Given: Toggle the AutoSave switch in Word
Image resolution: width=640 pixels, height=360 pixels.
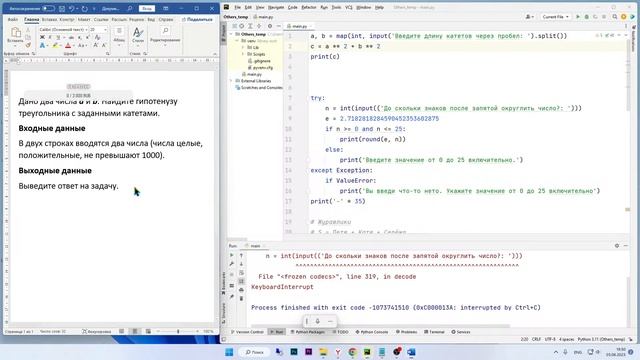Looking at the screenshot, I should coord(48,8).
